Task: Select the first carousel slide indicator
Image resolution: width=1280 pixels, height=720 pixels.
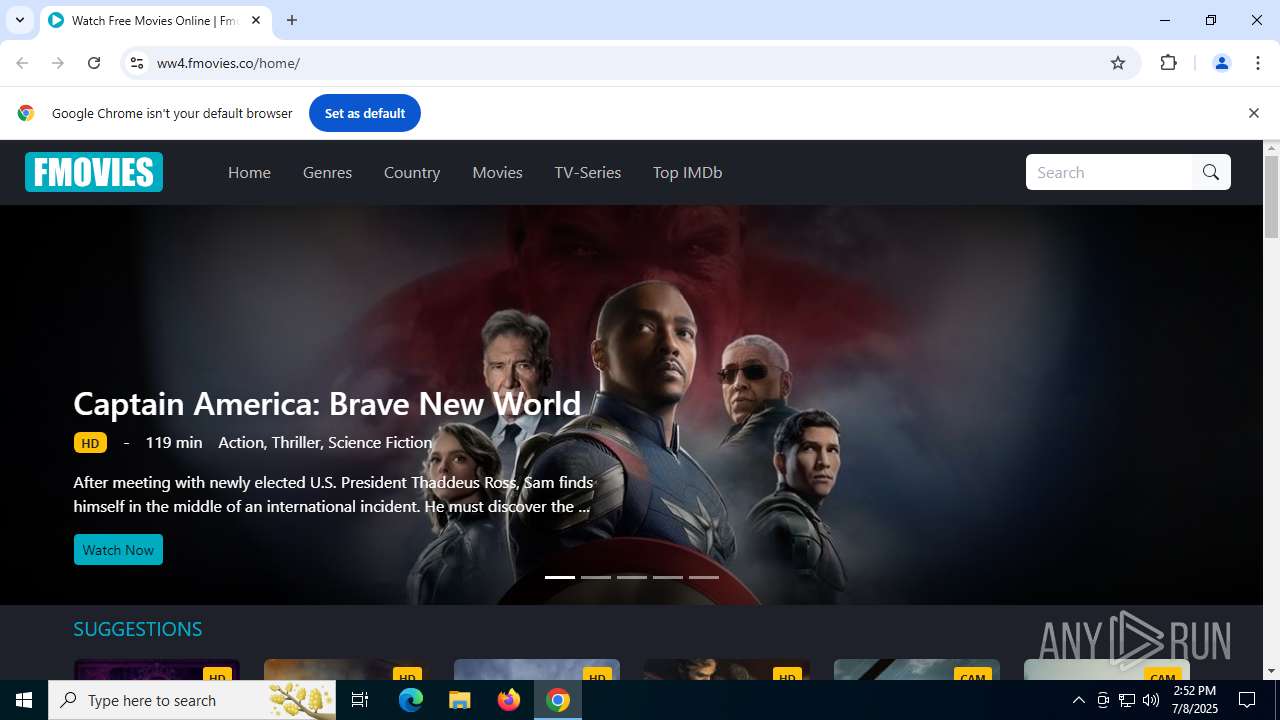Action: pos(560,577)
